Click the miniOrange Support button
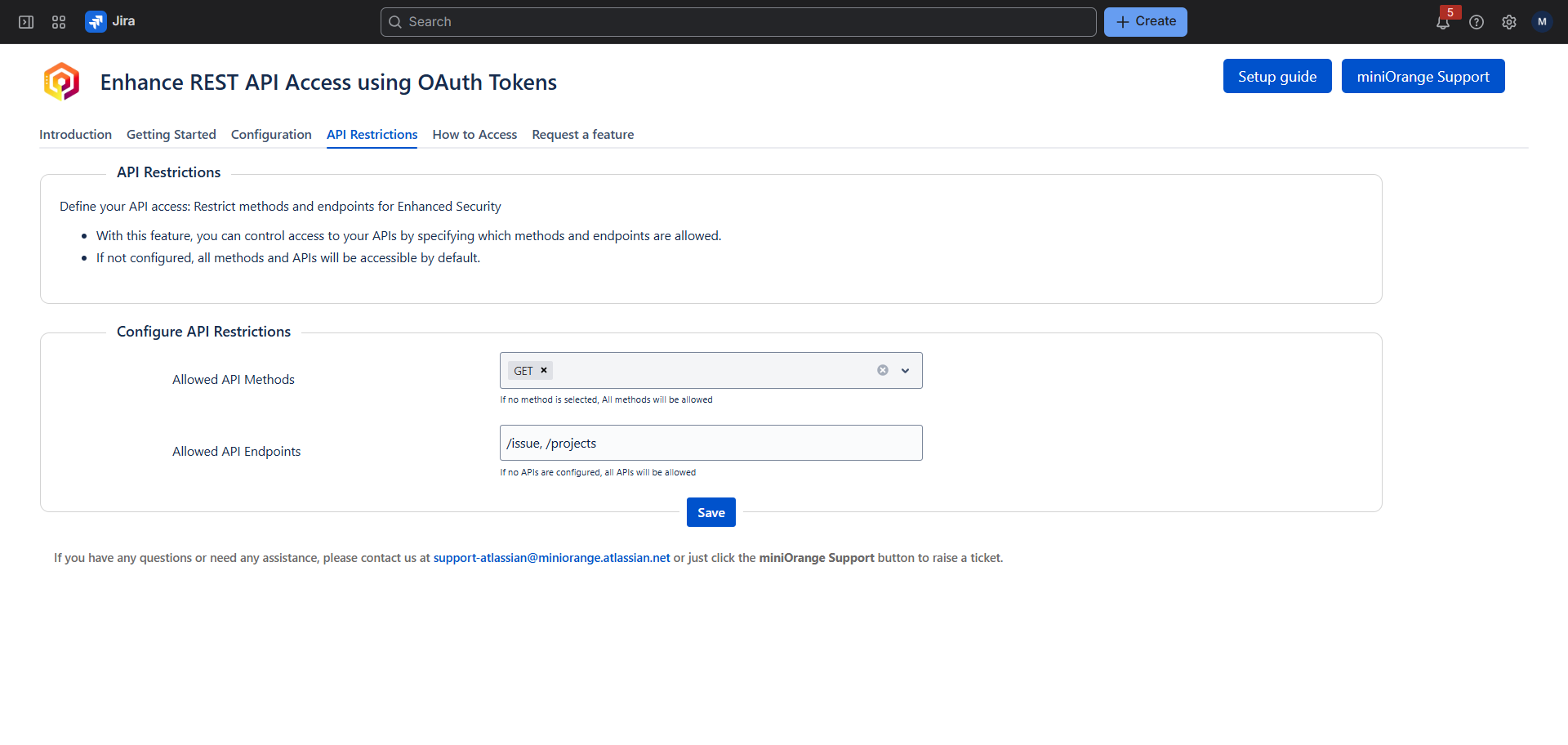Screen dimensions: 1568x745 pyautogui.click(x=1423, y=76)
